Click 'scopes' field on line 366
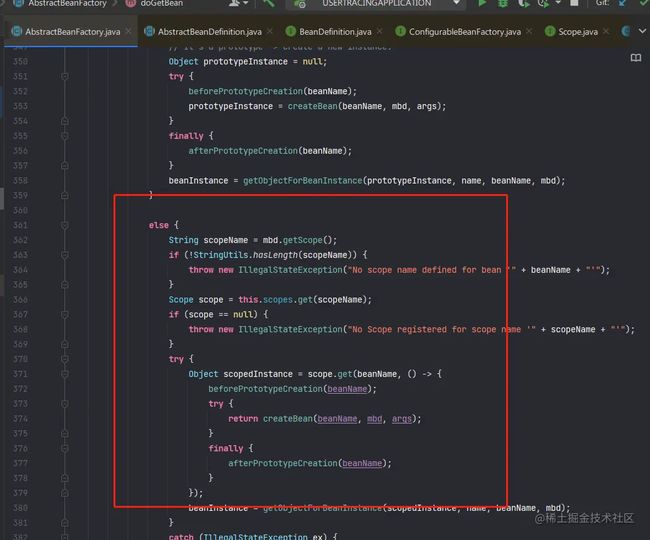The height and width of the screenshot is (540, 650). coord(278,300)
